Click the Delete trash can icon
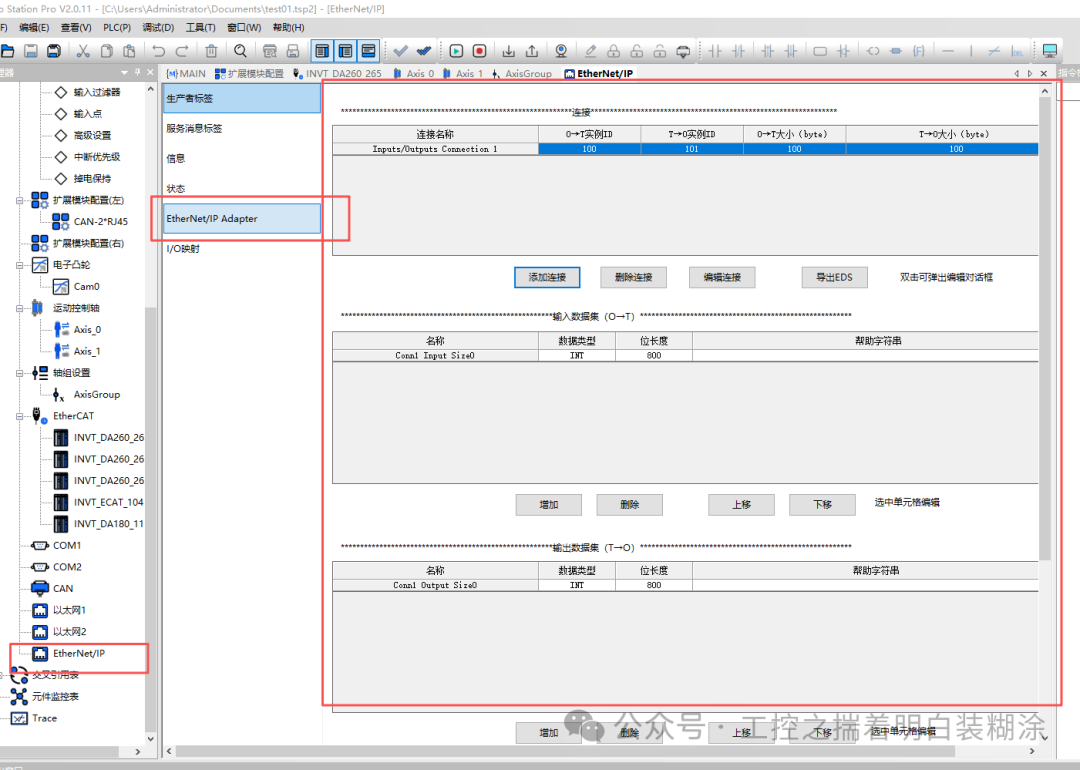This screenshot has width=1080, height=770. point(211,51)
